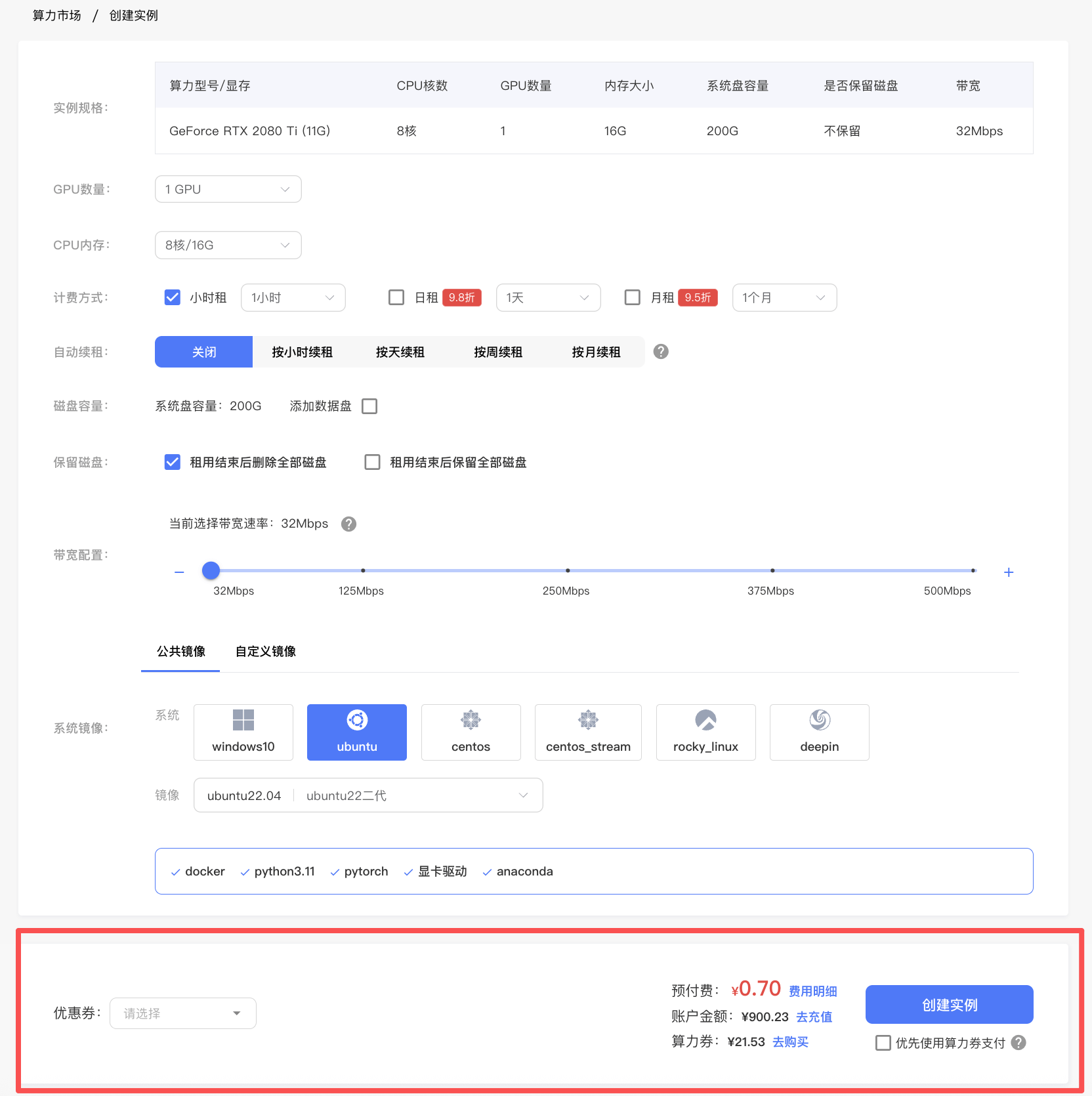Click the 250Mbps mark on bandwidth slider
1092x1096 pixels.
(x=568, y=571)
